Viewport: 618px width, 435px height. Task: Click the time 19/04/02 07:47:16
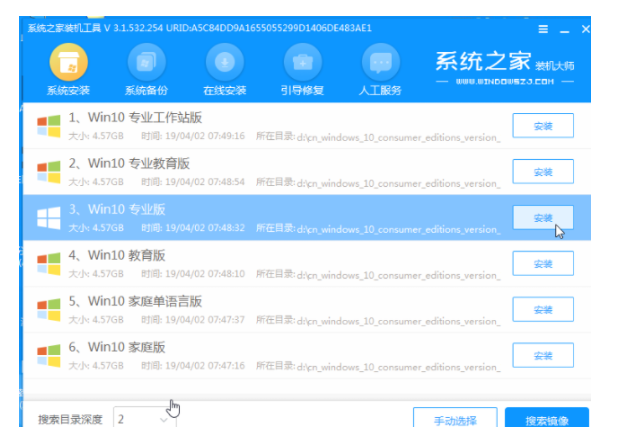205,366
